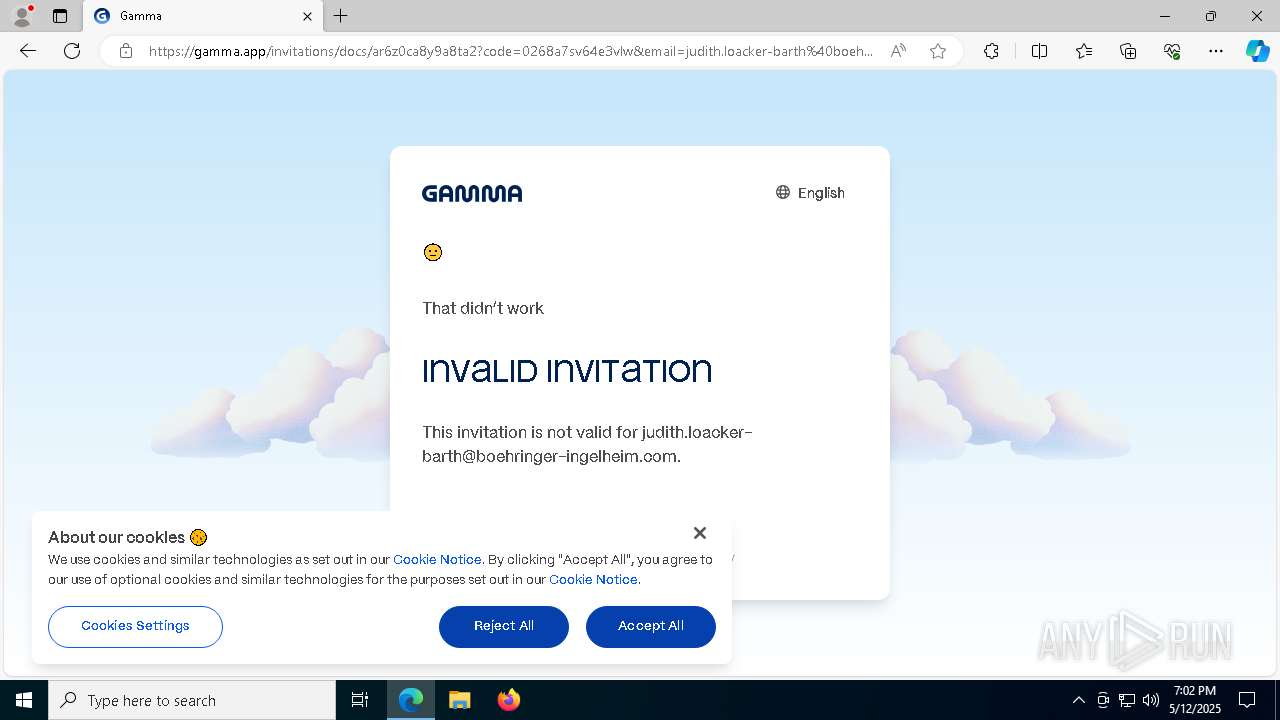The image size is (1280, 720).
Task: Open Microsoft Edge from taskbar
Action: (x=411, y=700)
